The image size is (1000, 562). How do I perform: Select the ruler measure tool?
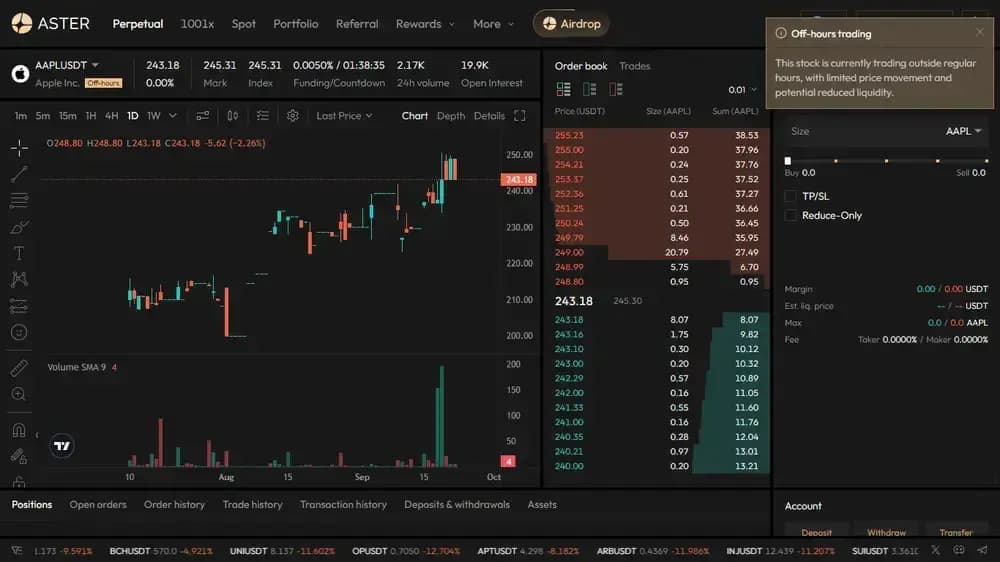tap(19, 368)
